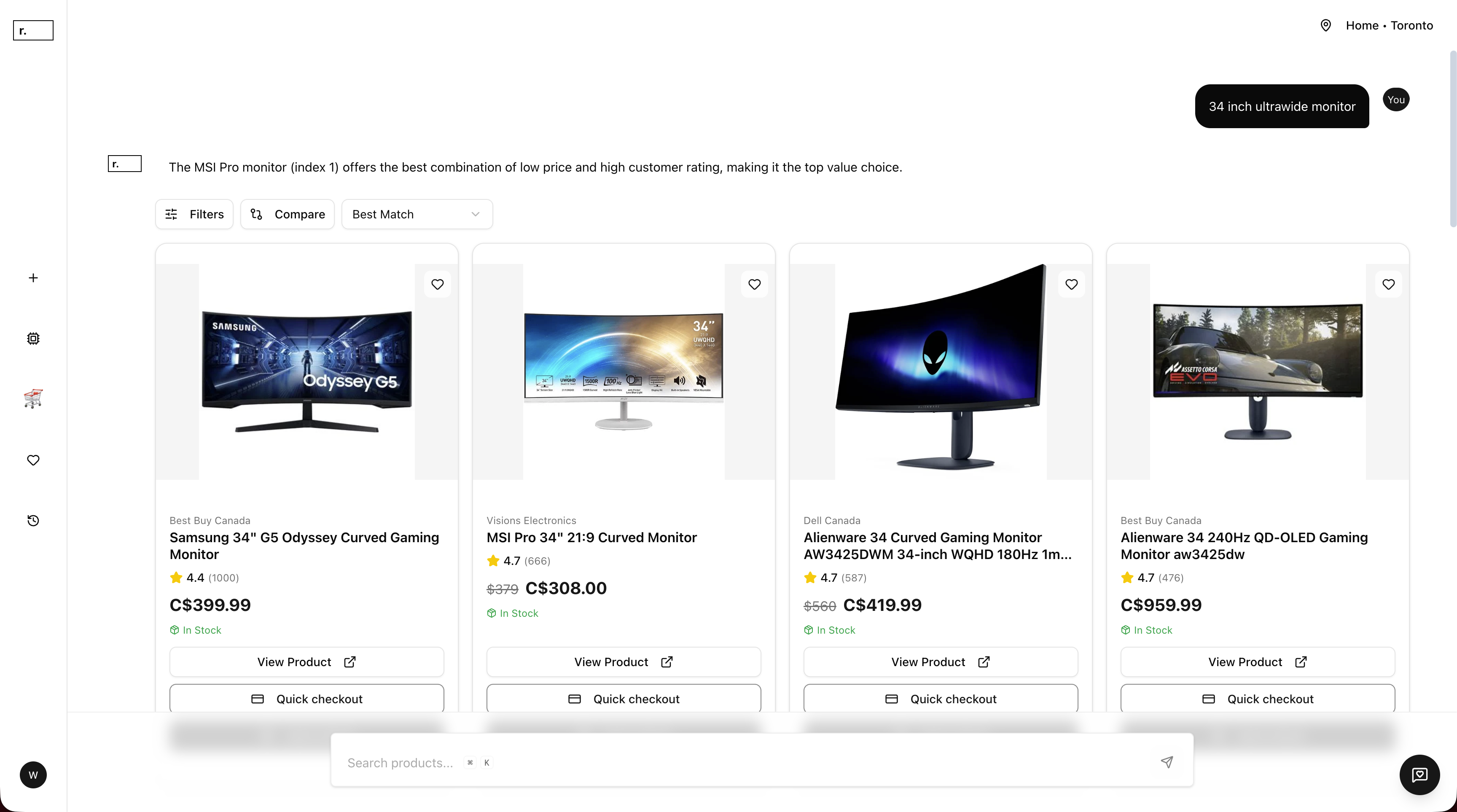Open the chat widget in the bottom right corner

click(1419, 774)
